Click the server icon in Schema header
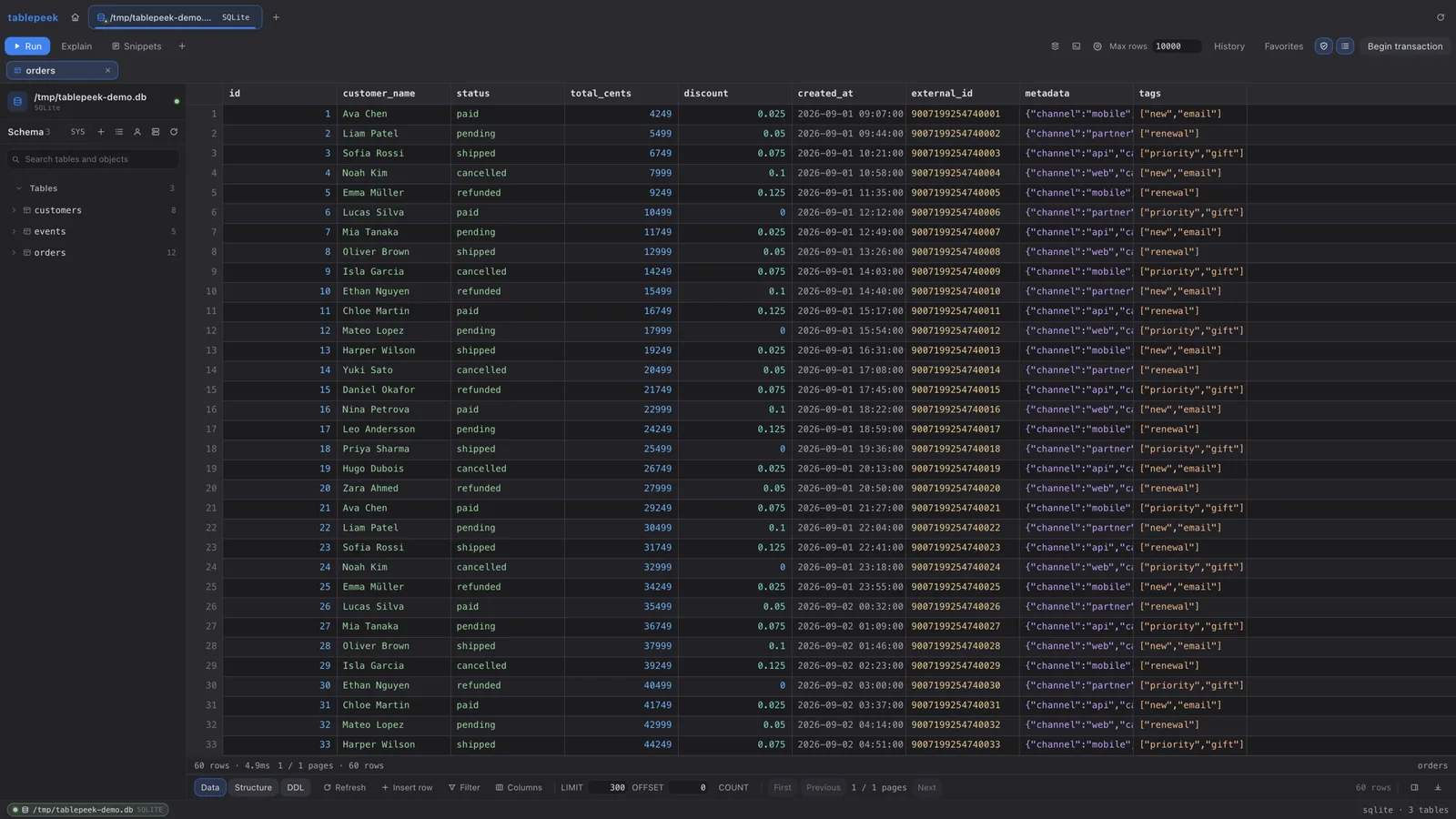1456x819 pixels. point(156,132)
